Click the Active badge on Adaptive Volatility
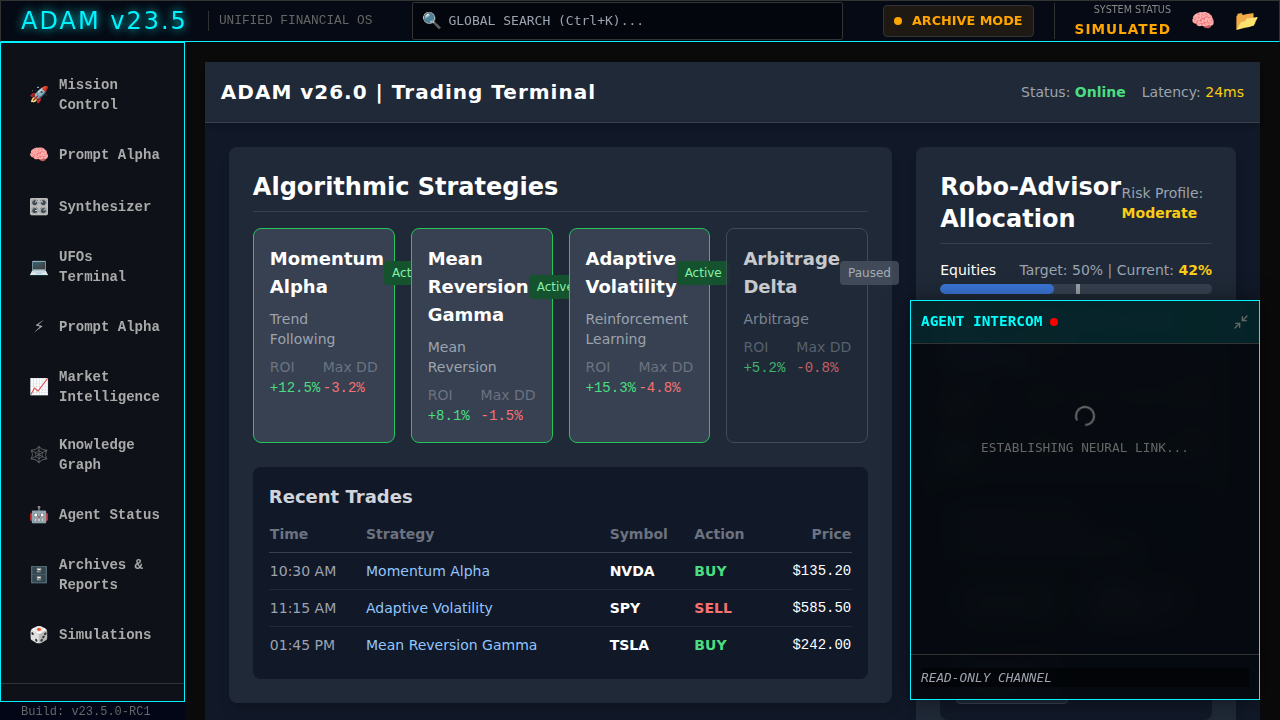The width and height of the screenshot is (1280, 720). click(703, 273)
